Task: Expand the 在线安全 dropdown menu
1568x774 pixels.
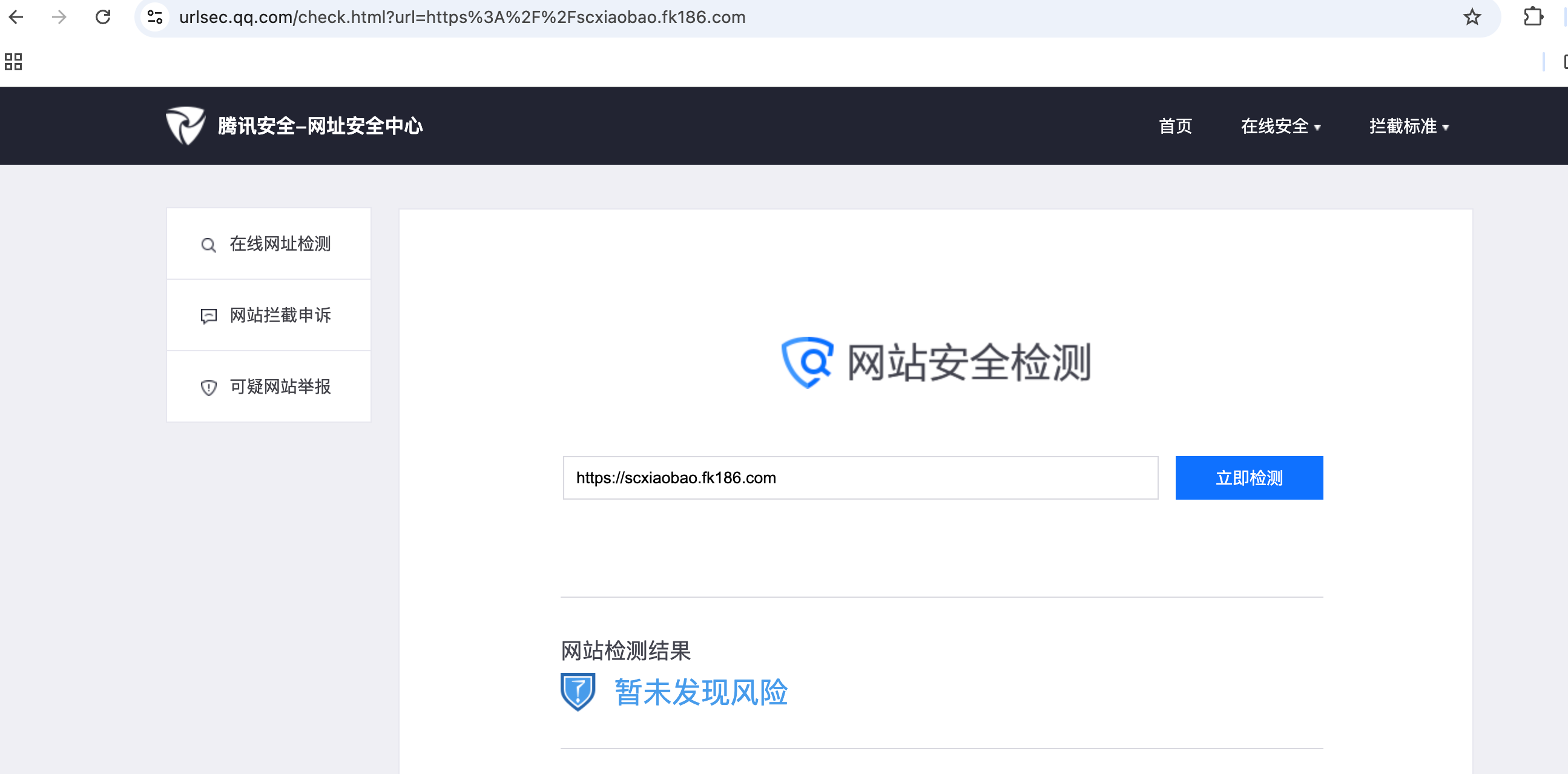Action: click(1280, 126)
